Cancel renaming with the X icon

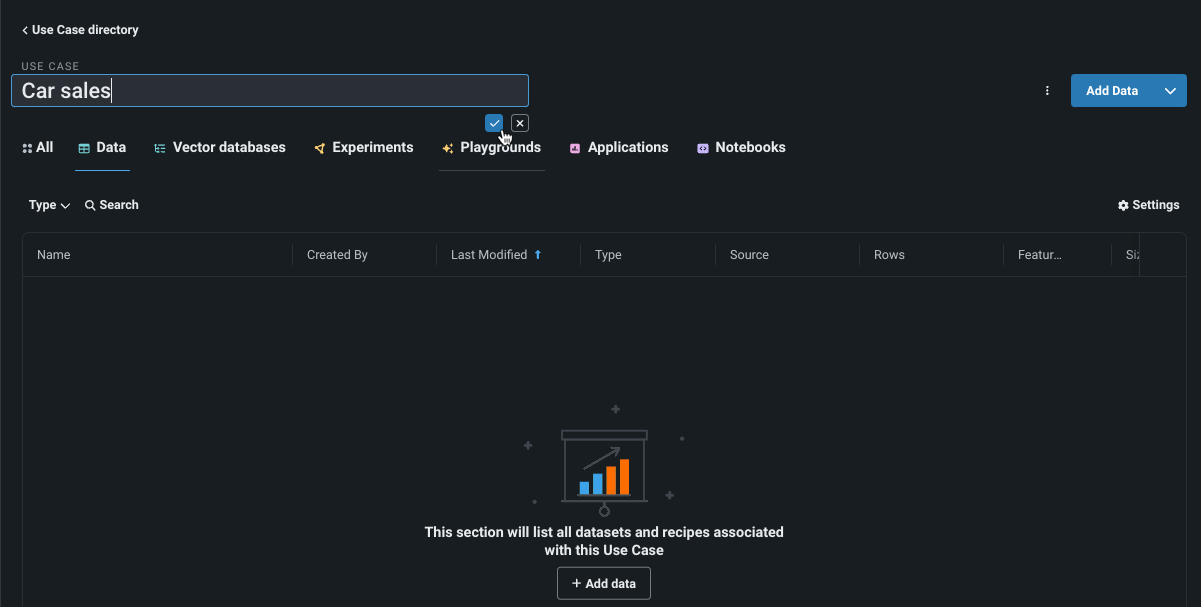tap(520, 123)
